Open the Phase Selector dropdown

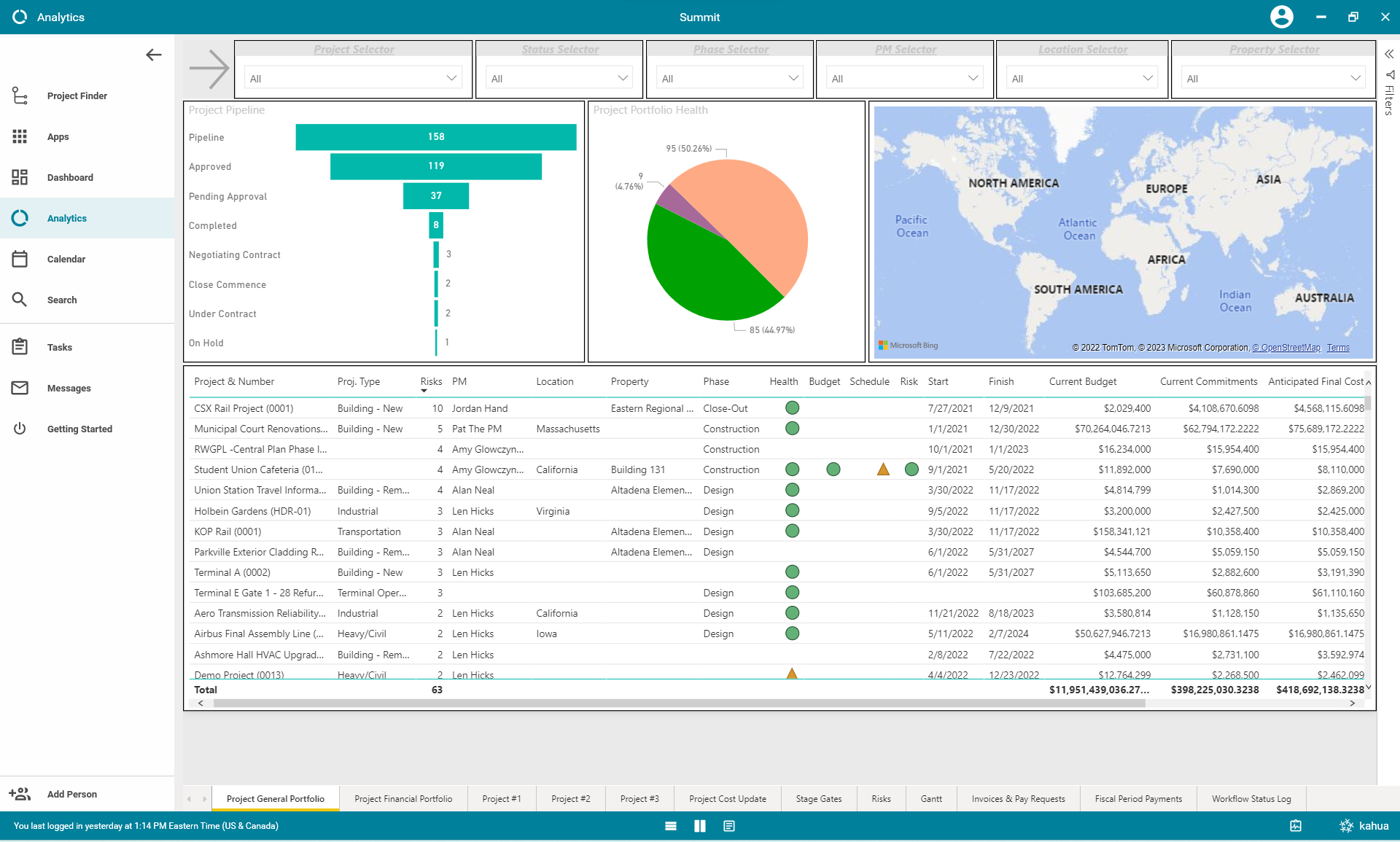click(x=729, y=78)
